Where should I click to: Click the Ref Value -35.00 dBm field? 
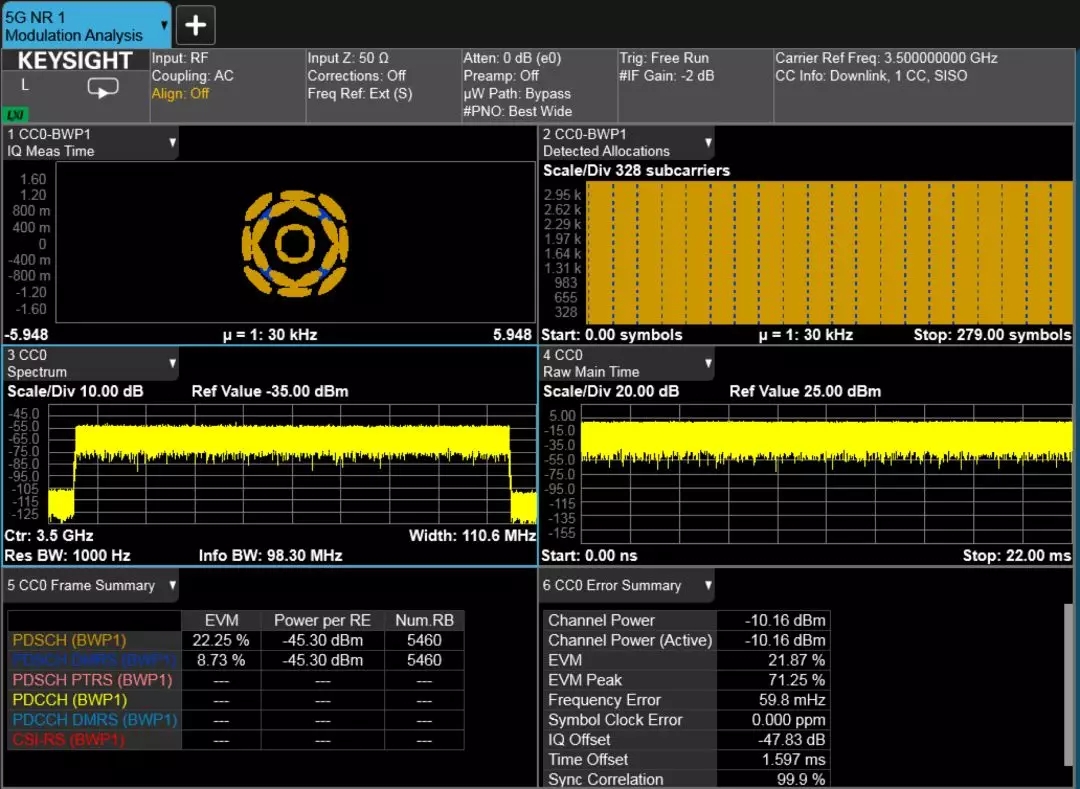point(270,391)
